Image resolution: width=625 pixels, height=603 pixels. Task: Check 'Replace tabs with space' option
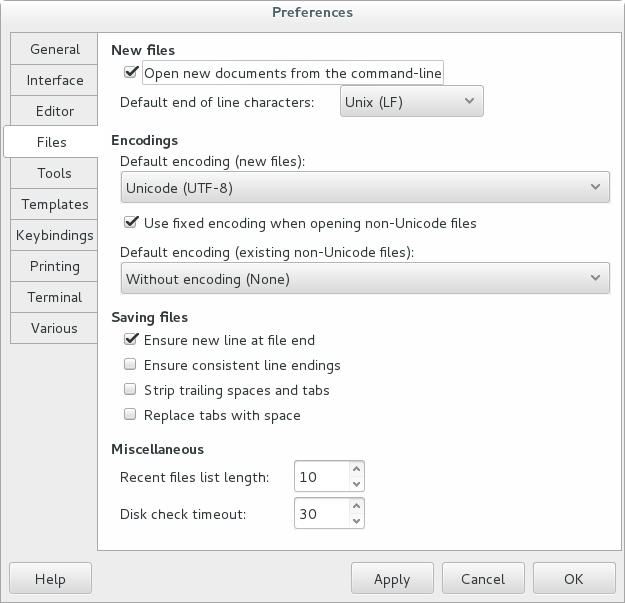(130, 415)
